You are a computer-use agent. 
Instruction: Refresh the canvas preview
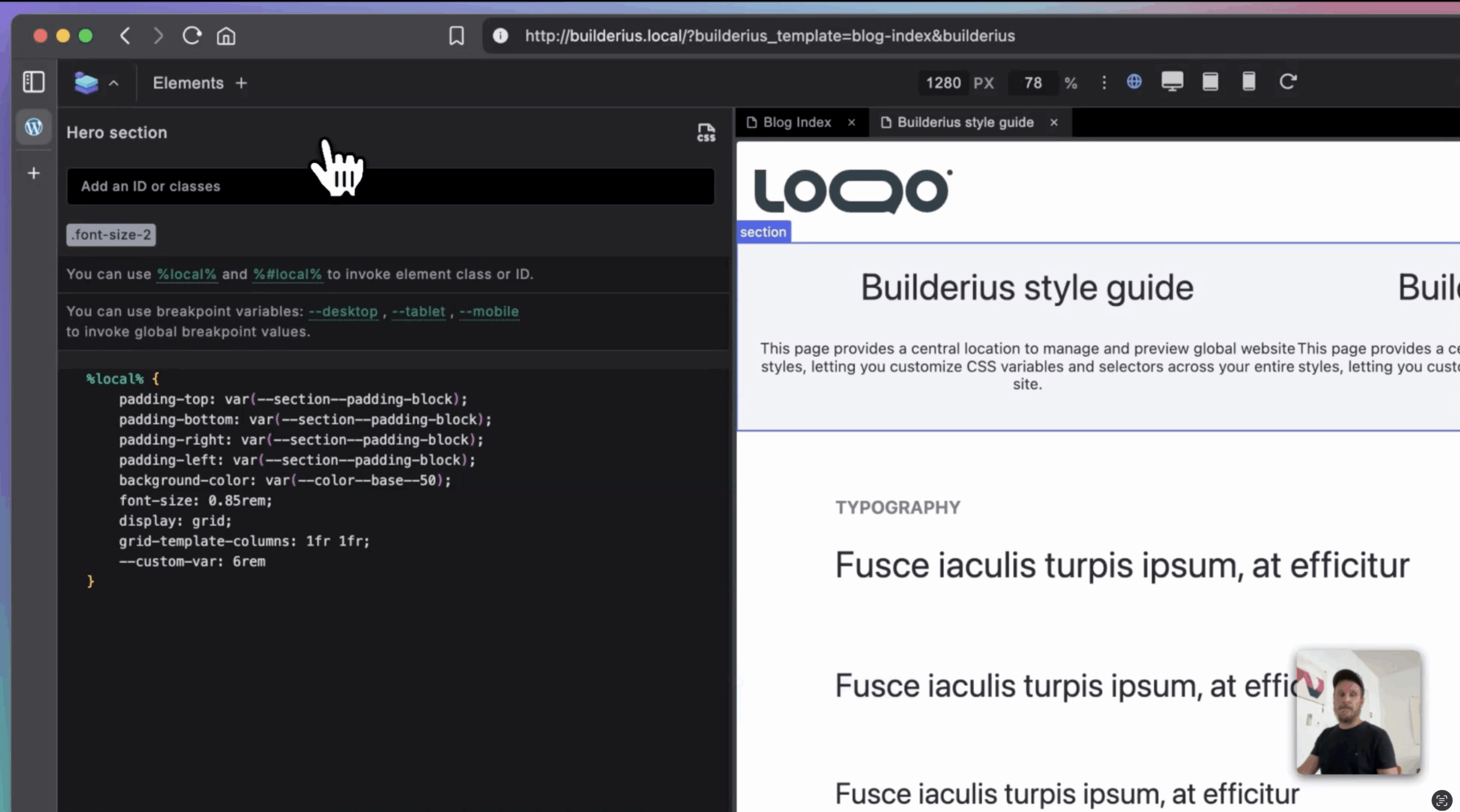tap(1288, 82)
